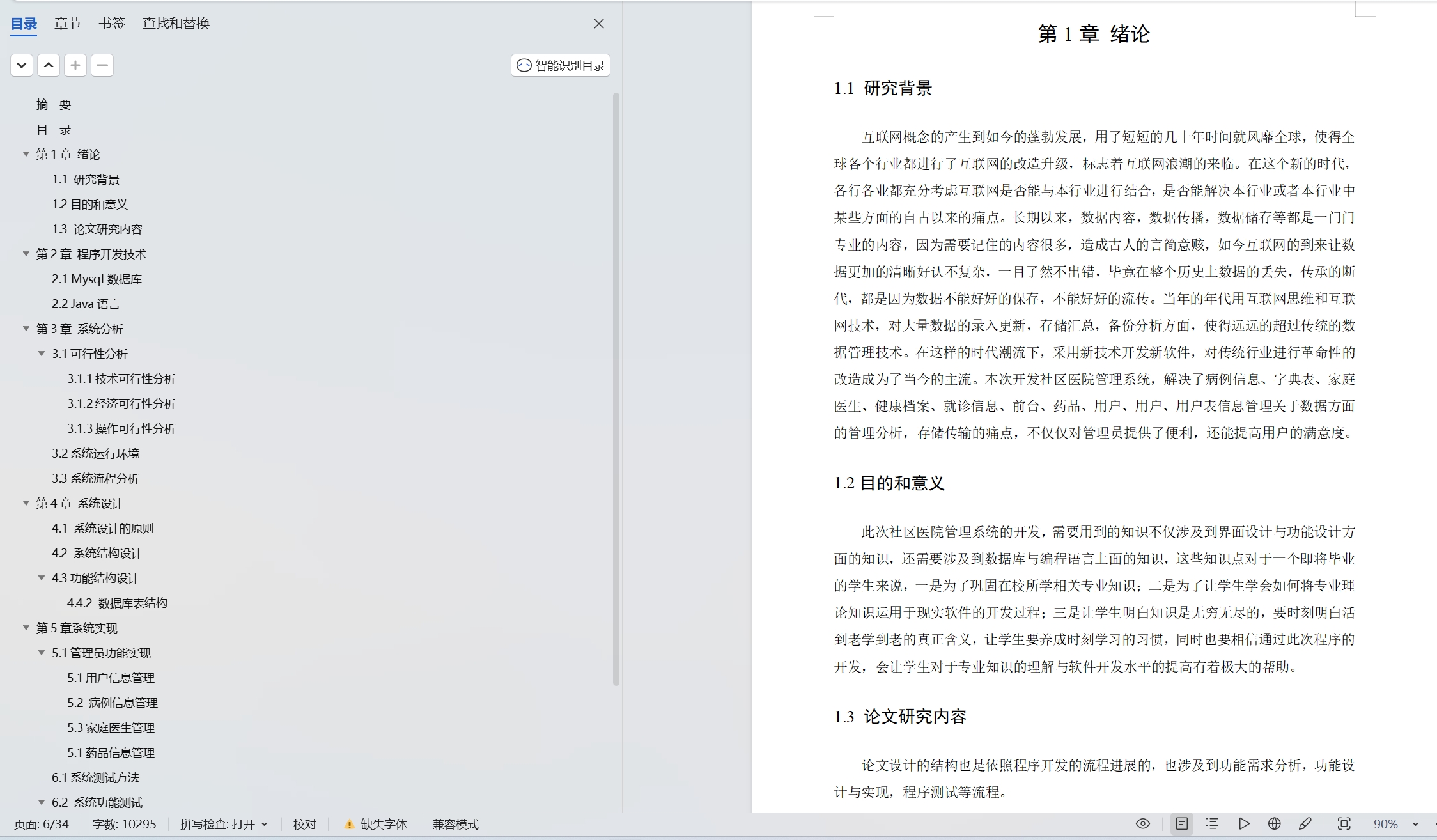Viewport: 1437px width, 840px height.
Task: Click the plus promote-level button
Action: [75, 65]
